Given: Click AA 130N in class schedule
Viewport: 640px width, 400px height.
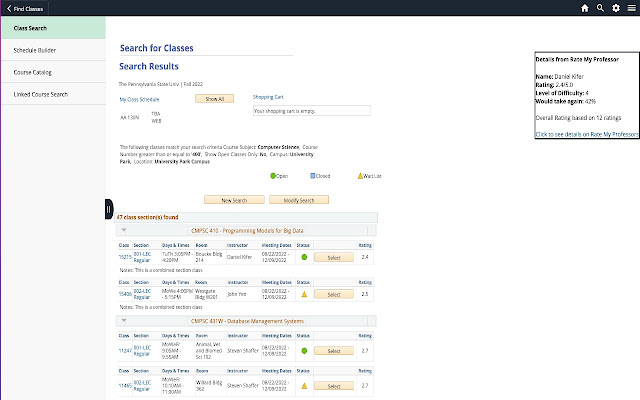Looking at the screenshot, I should [x=129, y=118].
